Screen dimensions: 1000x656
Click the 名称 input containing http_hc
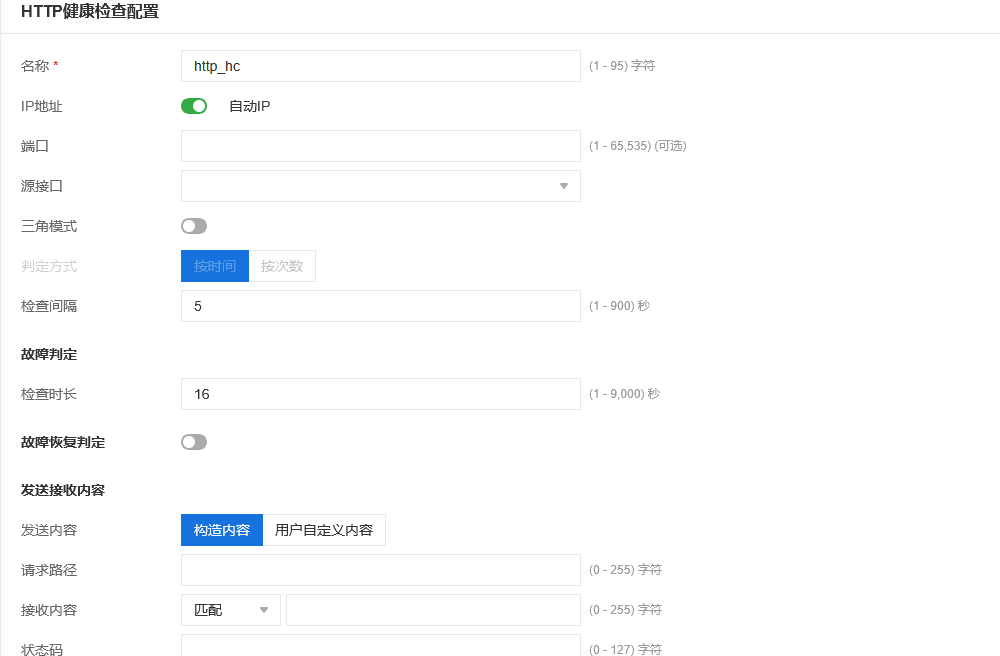pyautogui.click(x=380, y=66)
